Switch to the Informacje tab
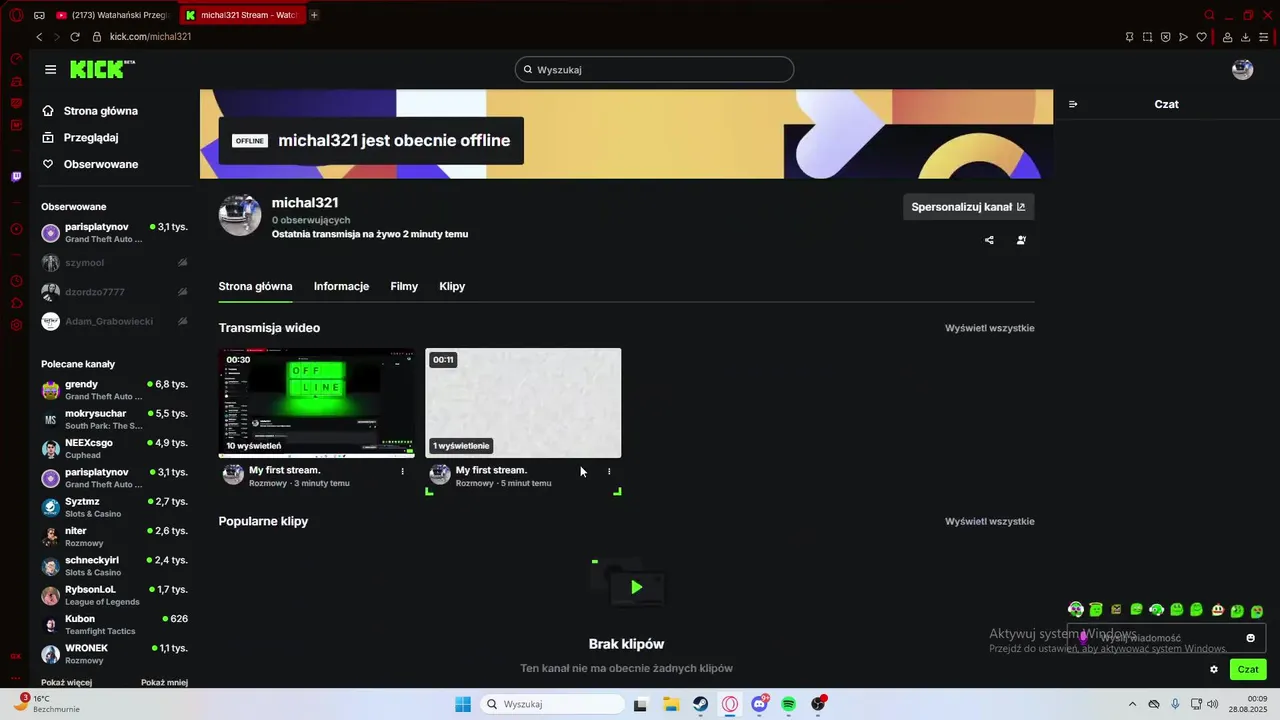Viewport: 1280px width, 720px height. [x=341, y=286]
